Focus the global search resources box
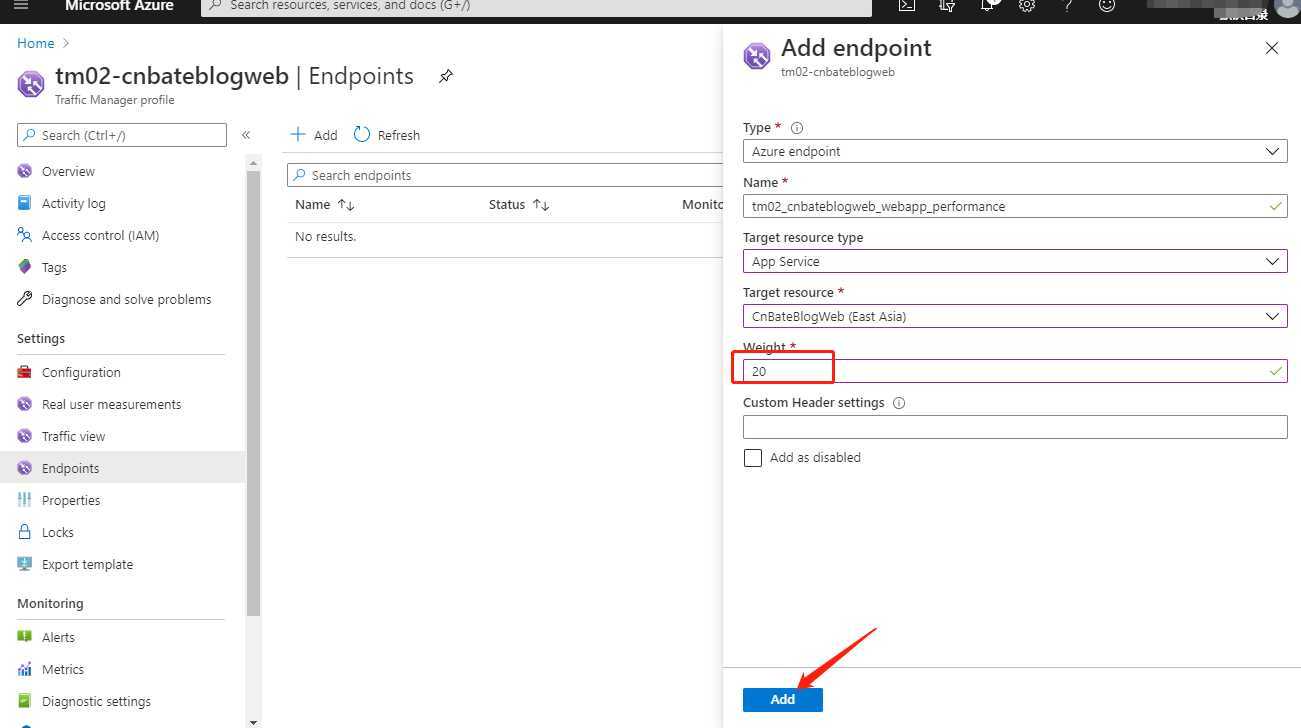 (536, 6)
